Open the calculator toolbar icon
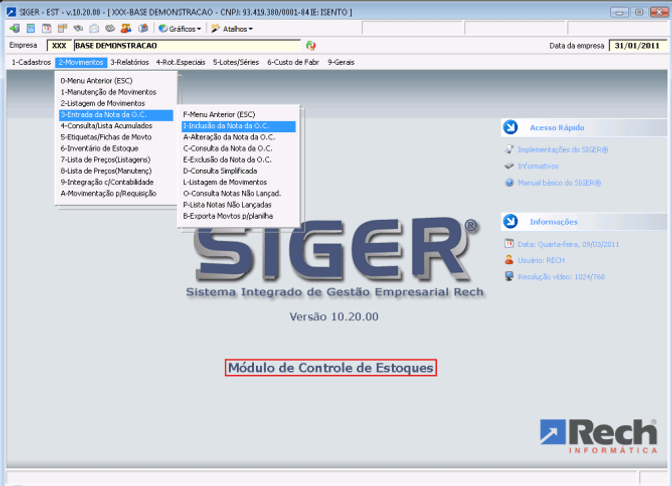The width and height of the screenshot is (672, 486). point(30,29)
